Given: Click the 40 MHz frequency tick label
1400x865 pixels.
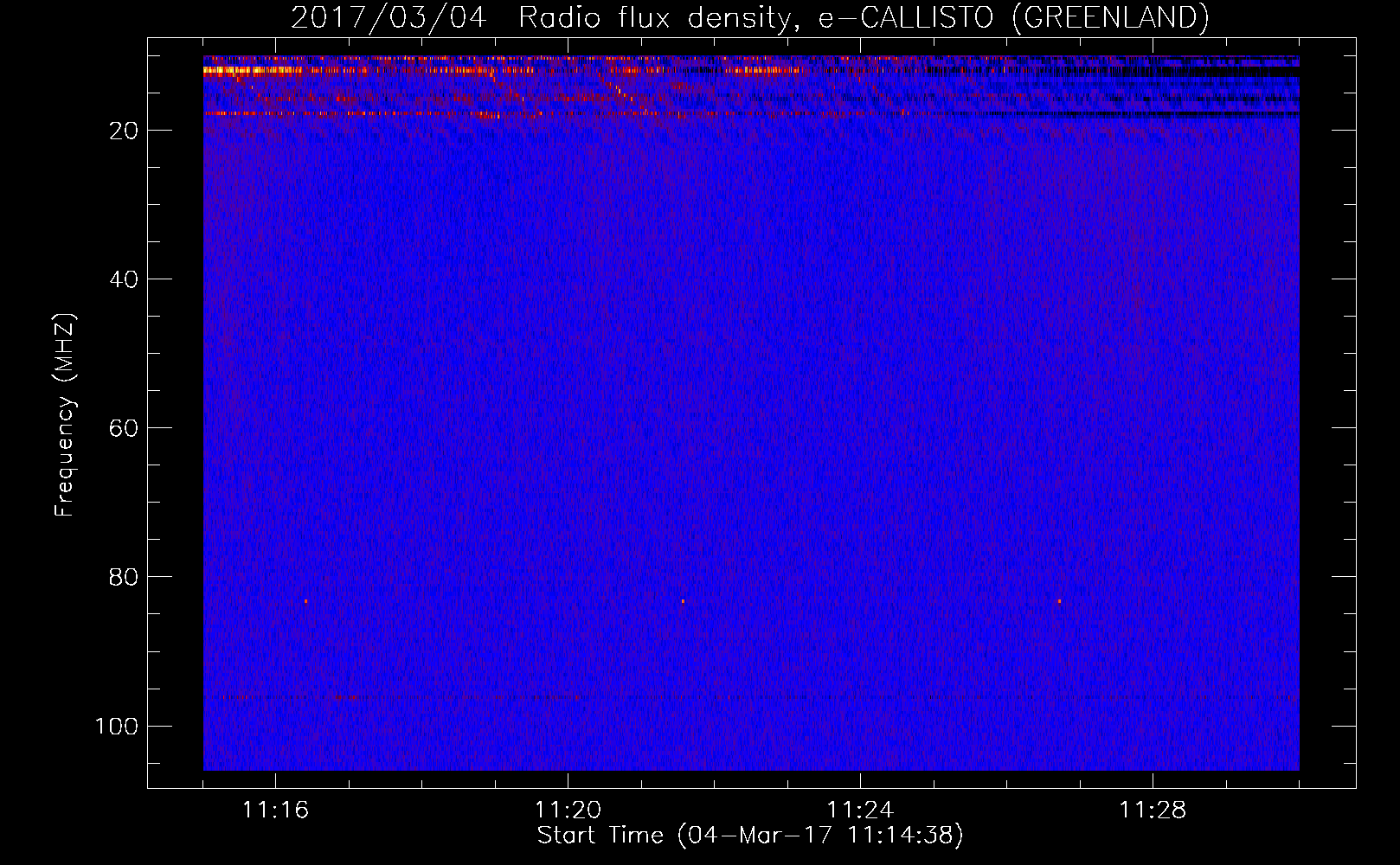Looking at the screenshot, I should [124, 279].
